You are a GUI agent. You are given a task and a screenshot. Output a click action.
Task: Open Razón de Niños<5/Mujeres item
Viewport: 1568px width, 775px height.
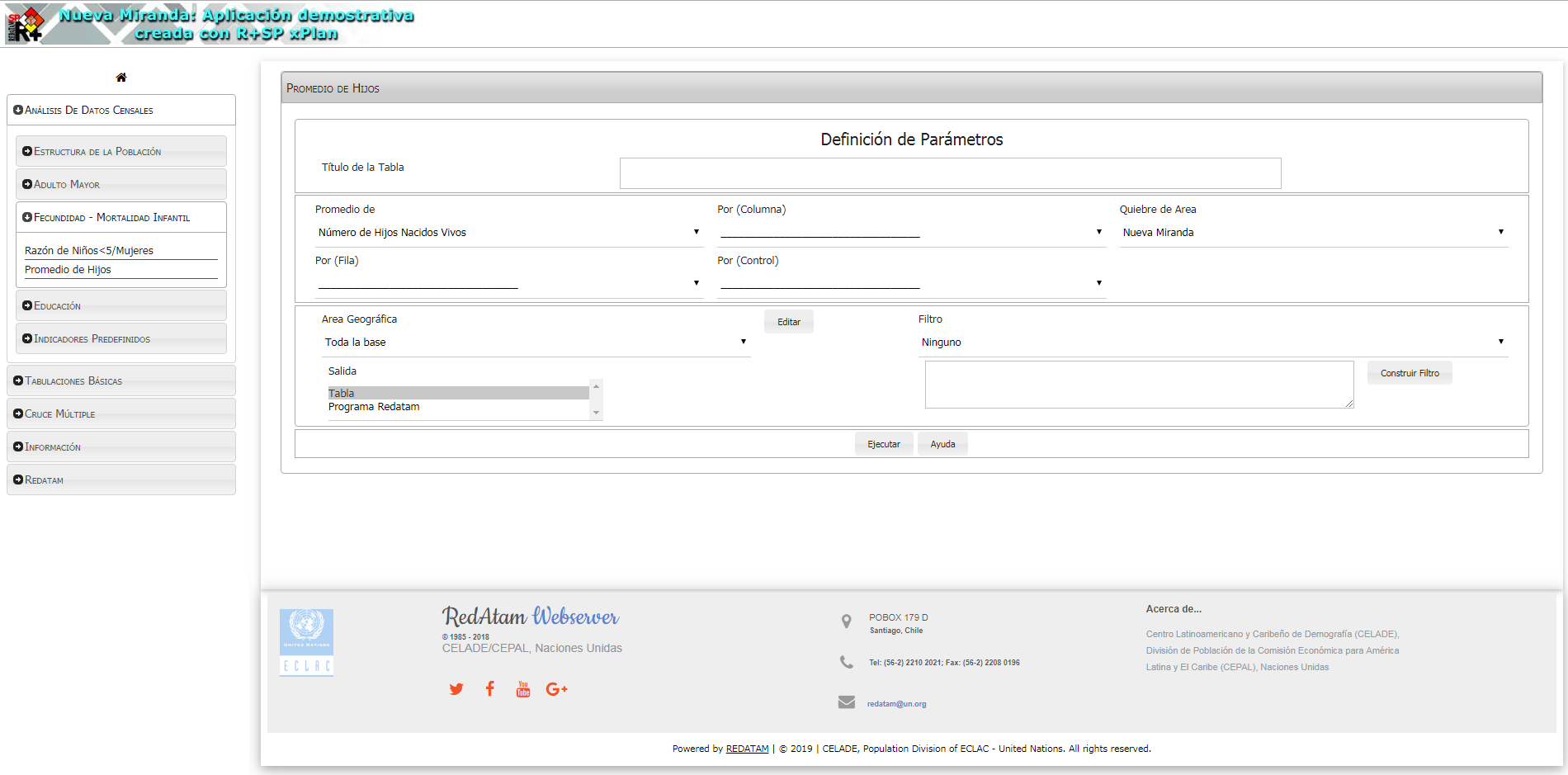pos(89,251)
